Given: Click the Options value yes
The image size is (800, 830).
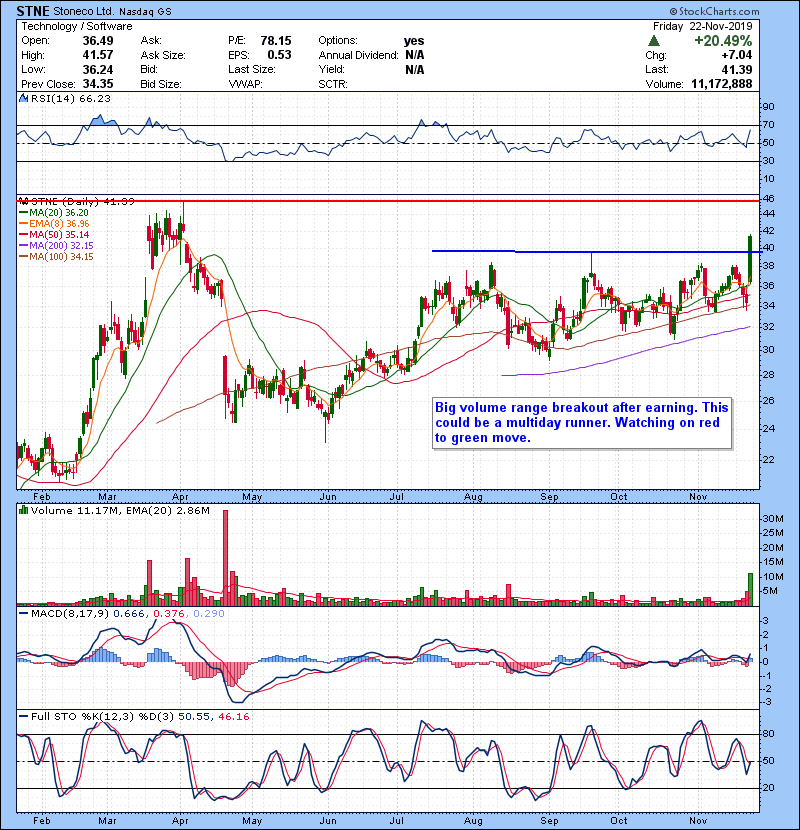Looking at the screenshot, I should (x=414, y=41).
